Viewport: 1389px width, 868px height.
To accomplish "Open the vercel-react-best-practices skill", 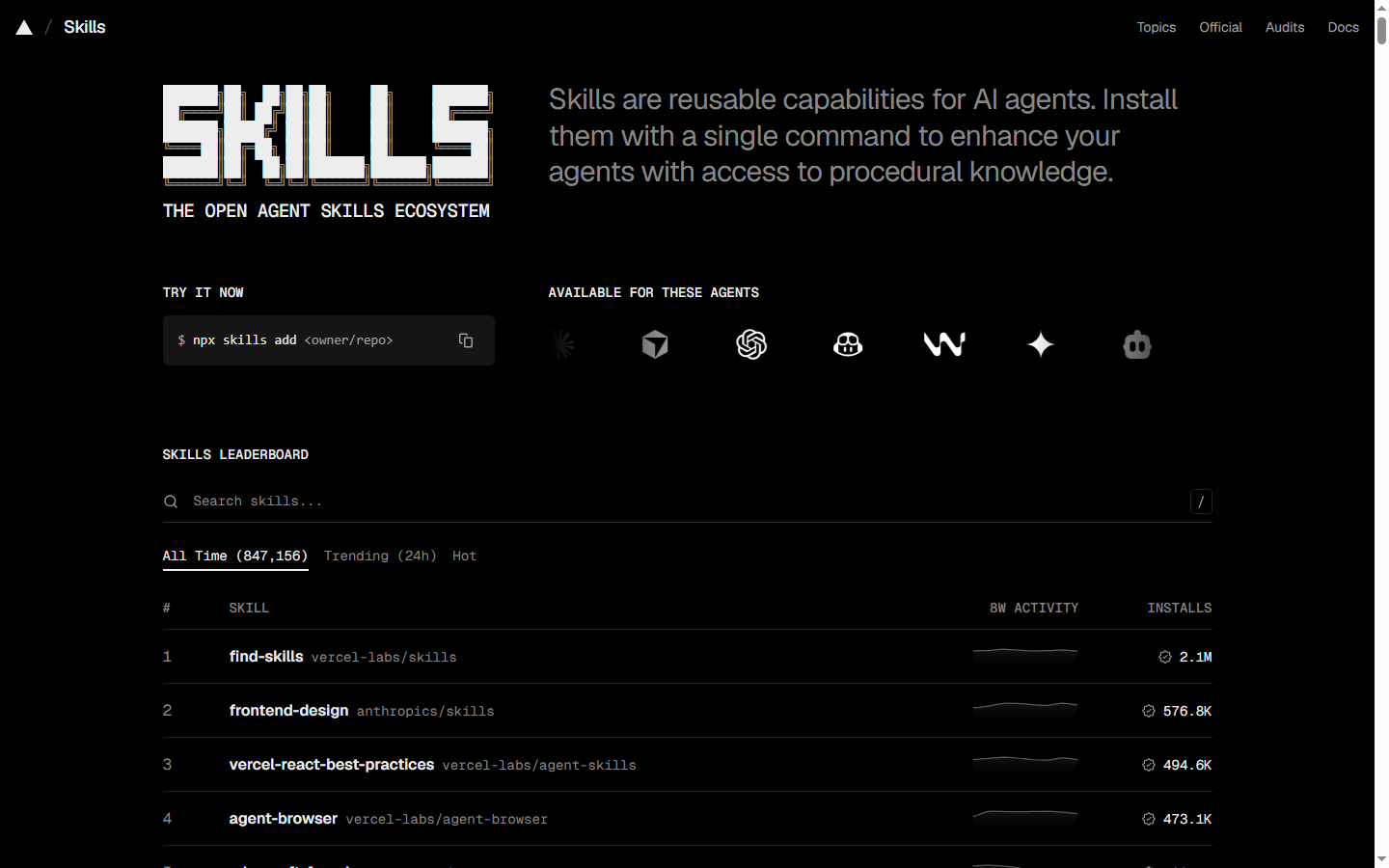I will coord(332,764).
